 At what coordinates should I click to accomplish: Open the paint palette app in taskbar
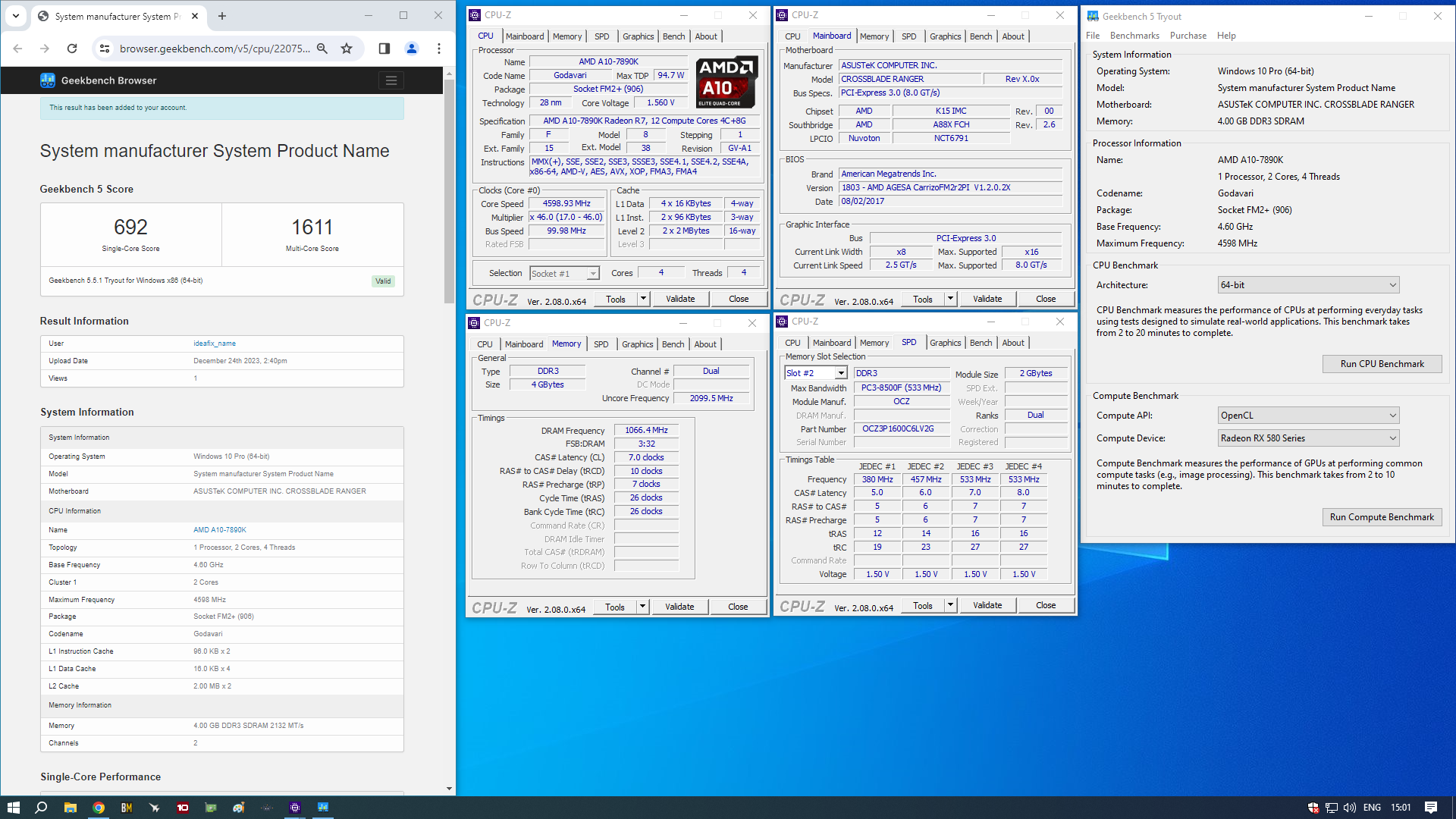pos(239,808)
